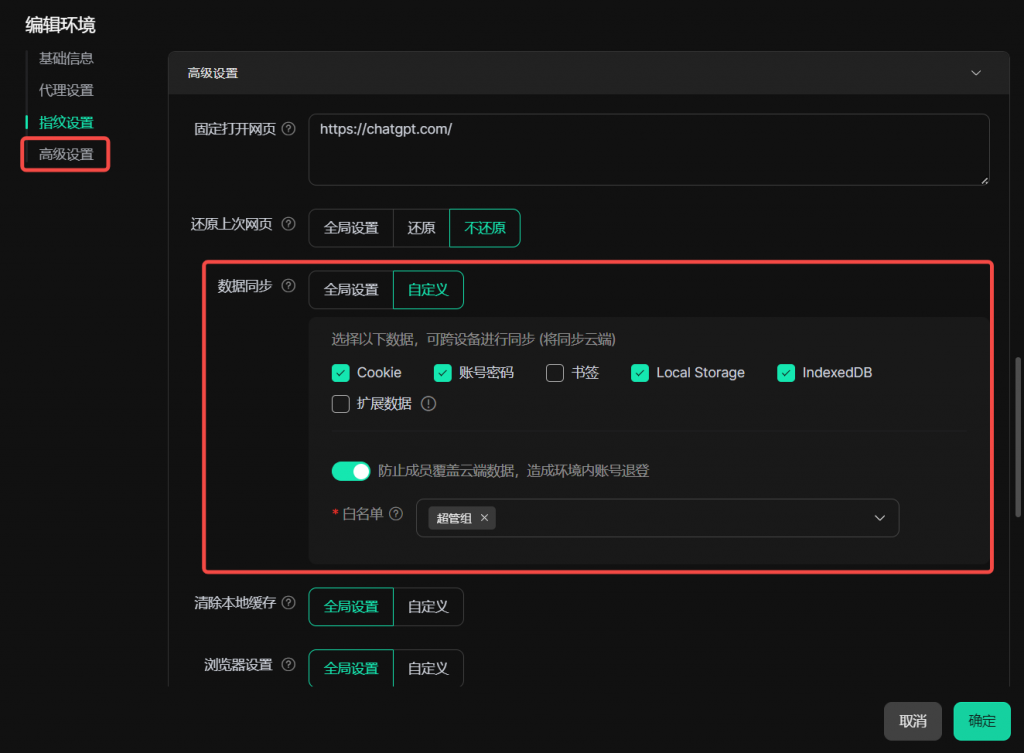Go to 基础信息 in the sidebar
This screenshot has height=753, width=1024.
[66, 58]
